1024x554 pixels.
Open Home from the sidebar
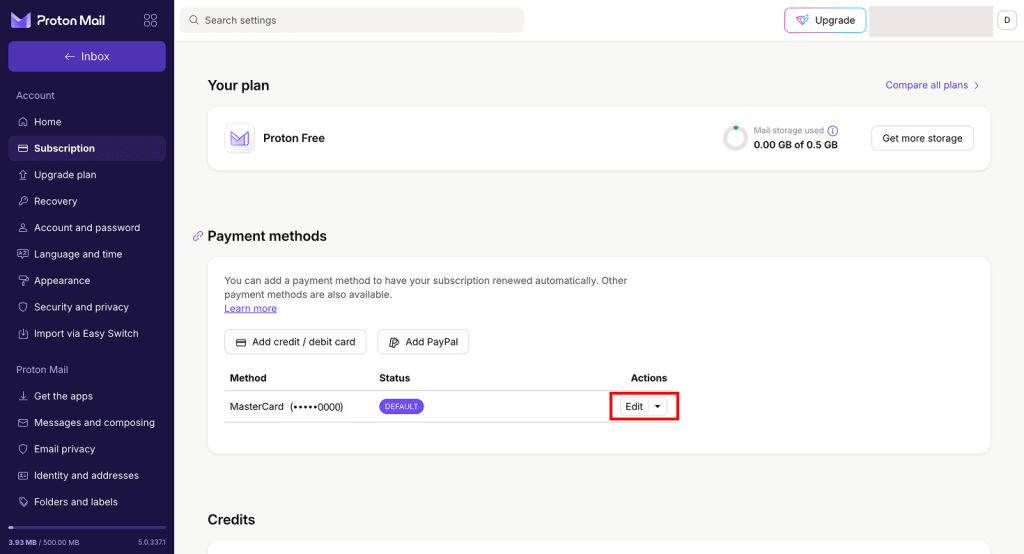(47, 122)
